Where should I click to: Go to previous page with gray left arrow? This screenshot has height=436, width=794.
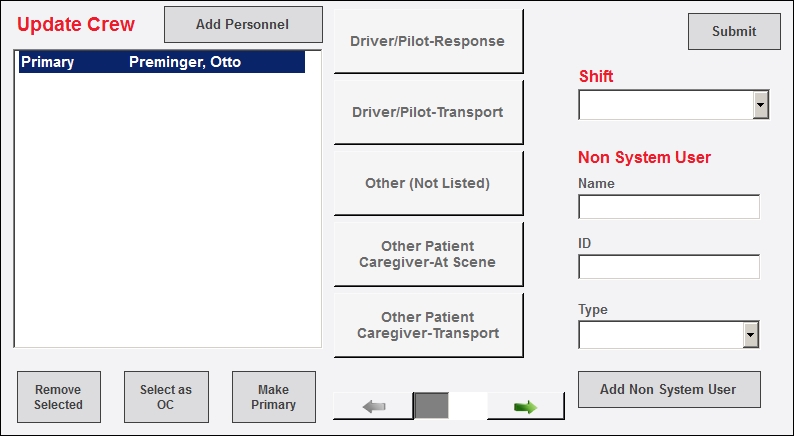click(374, 406)
